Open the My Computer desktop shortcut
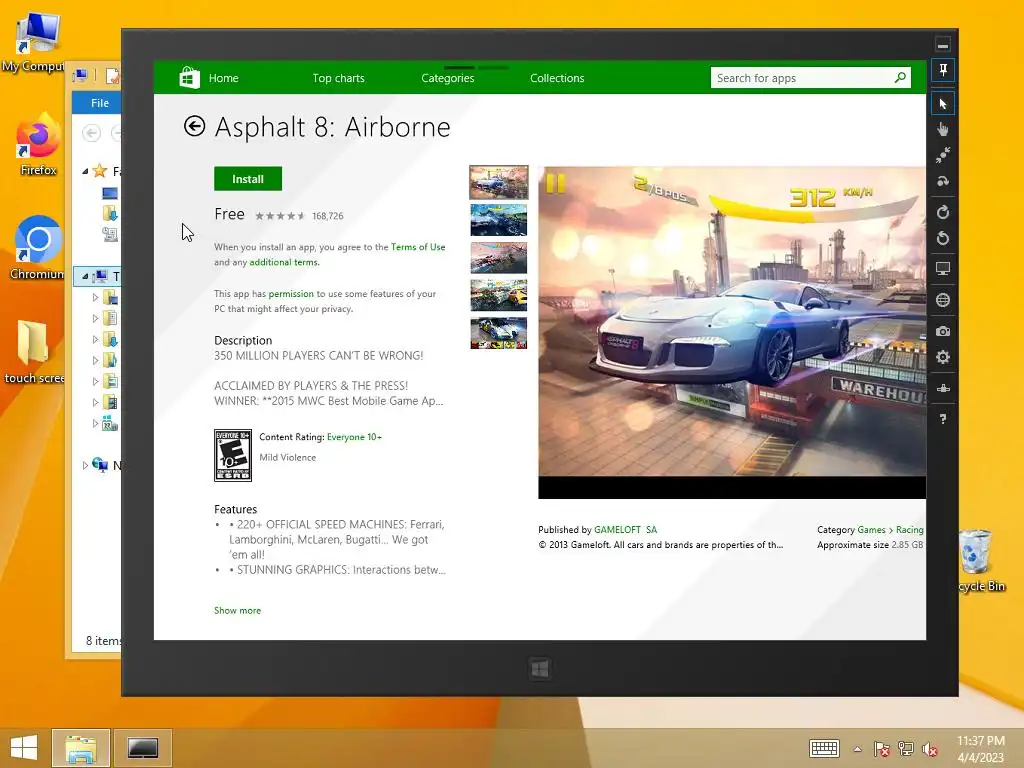The width and height of the screenshot is (1024, 768). pyautogui.click(x=38, y=40)
